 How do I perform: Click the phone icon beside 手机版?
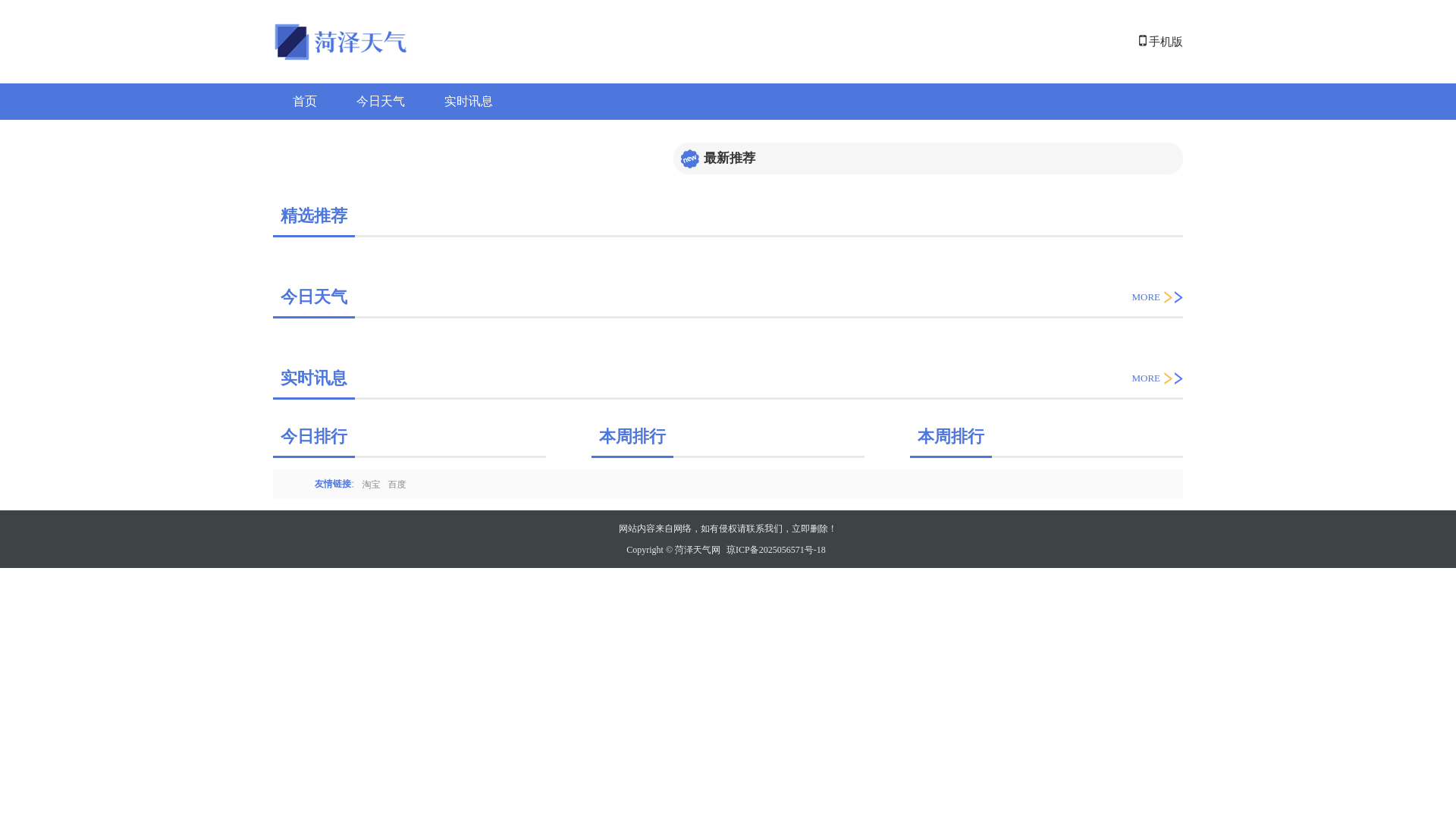tap(1143, 41)
